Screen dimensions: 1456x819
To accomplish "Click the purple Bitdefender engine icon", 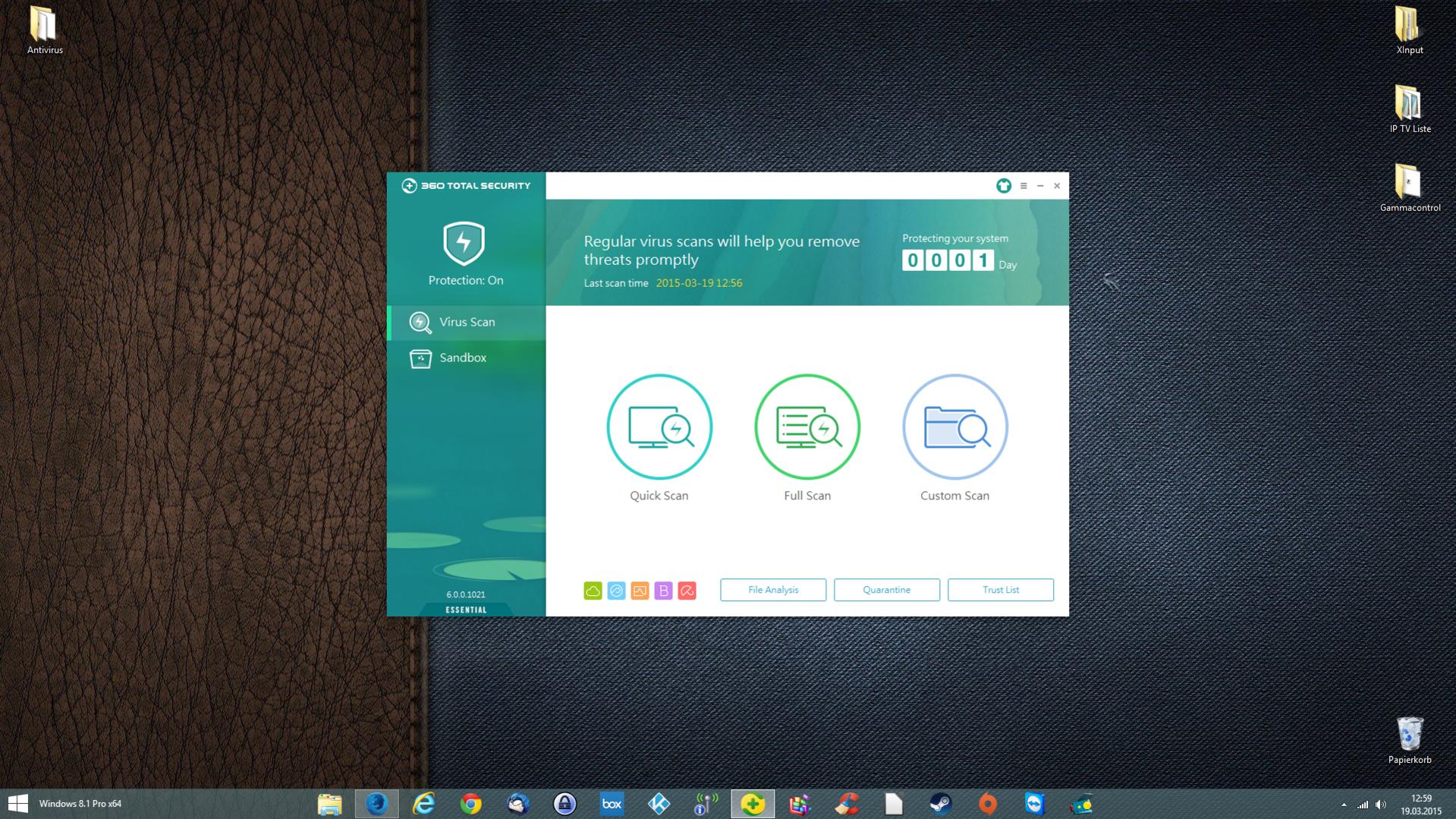I will point(663,591).
